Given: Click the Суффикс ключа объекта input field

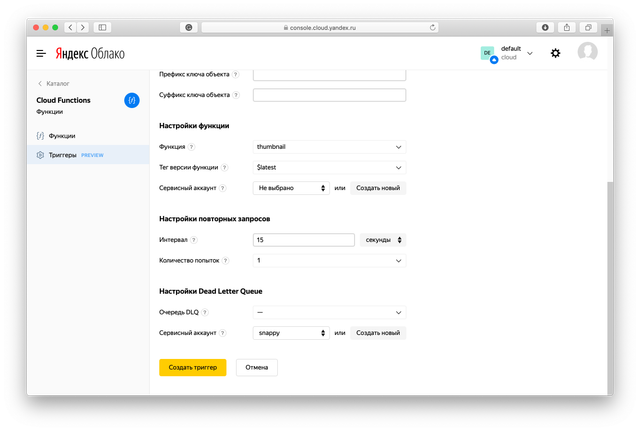Looking at the screenshot, I should [x=329, y=95].
